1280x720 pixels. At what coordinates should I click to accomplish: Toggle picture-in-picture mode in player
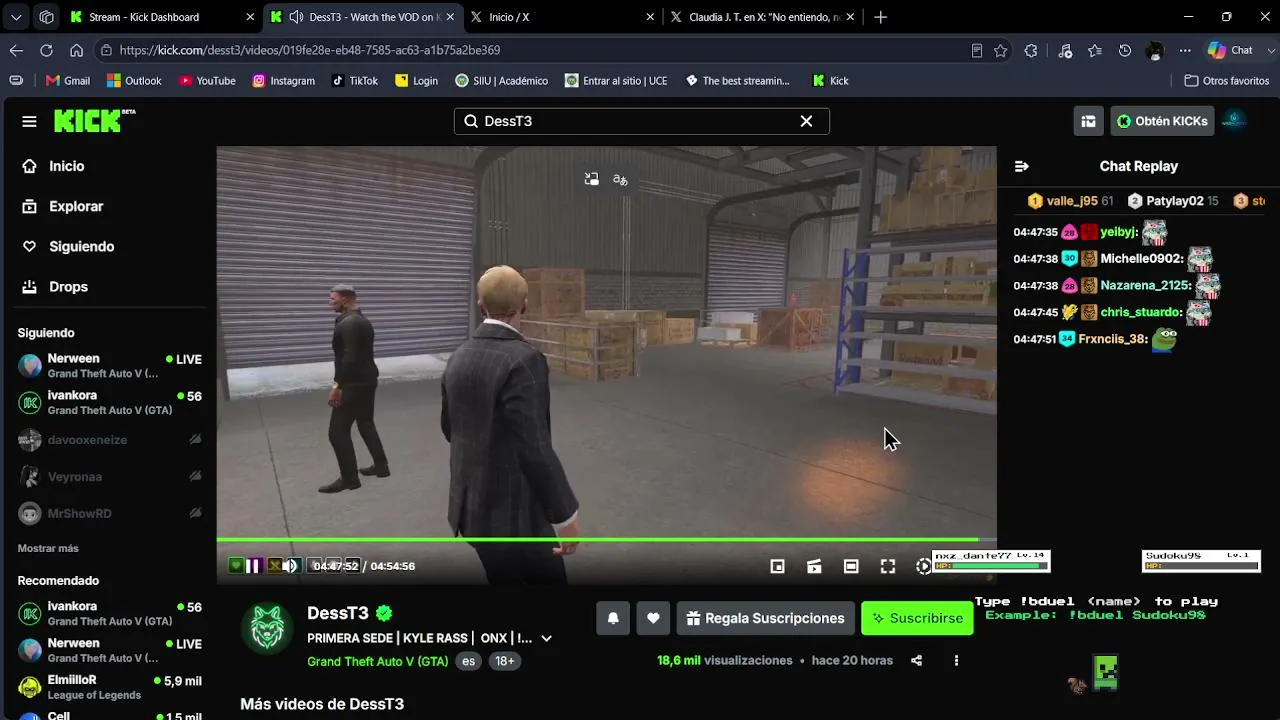pos(777,566)
